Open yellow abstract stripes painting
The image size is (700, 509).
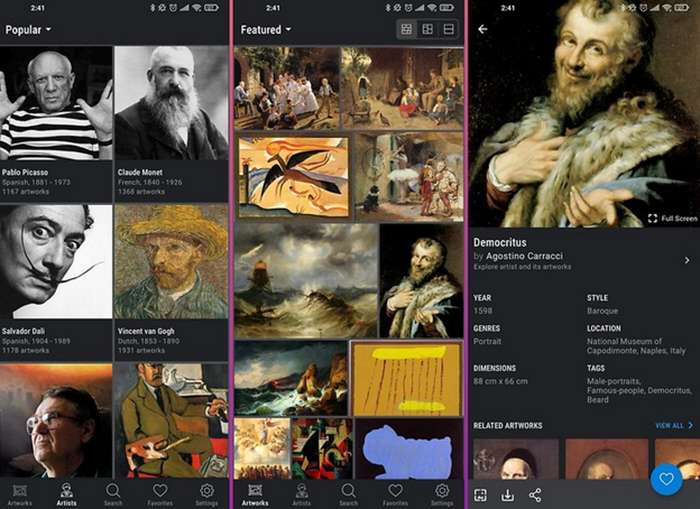tap(406, 379)
